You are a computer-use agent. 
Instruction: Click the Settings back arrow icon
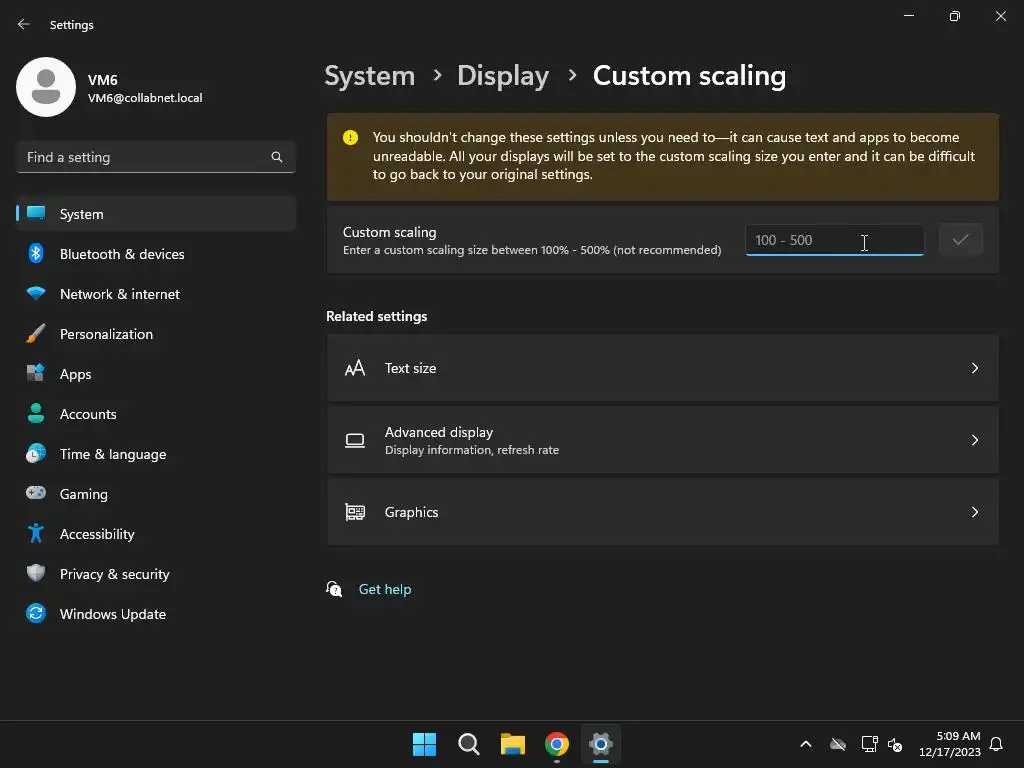pos(24,24)
